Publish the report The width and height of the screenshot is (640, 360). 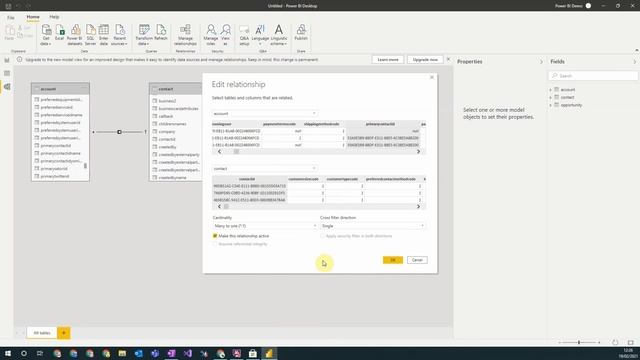[x=301, y=32]
